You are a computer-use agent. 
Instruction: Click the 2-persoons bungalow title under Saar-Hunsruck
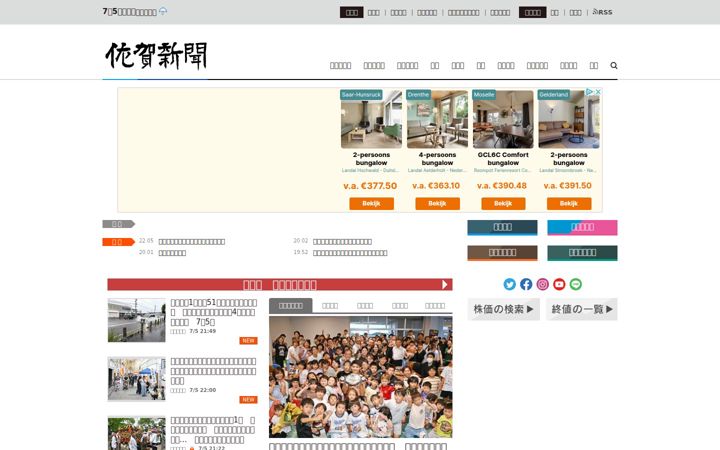[371, 159]
